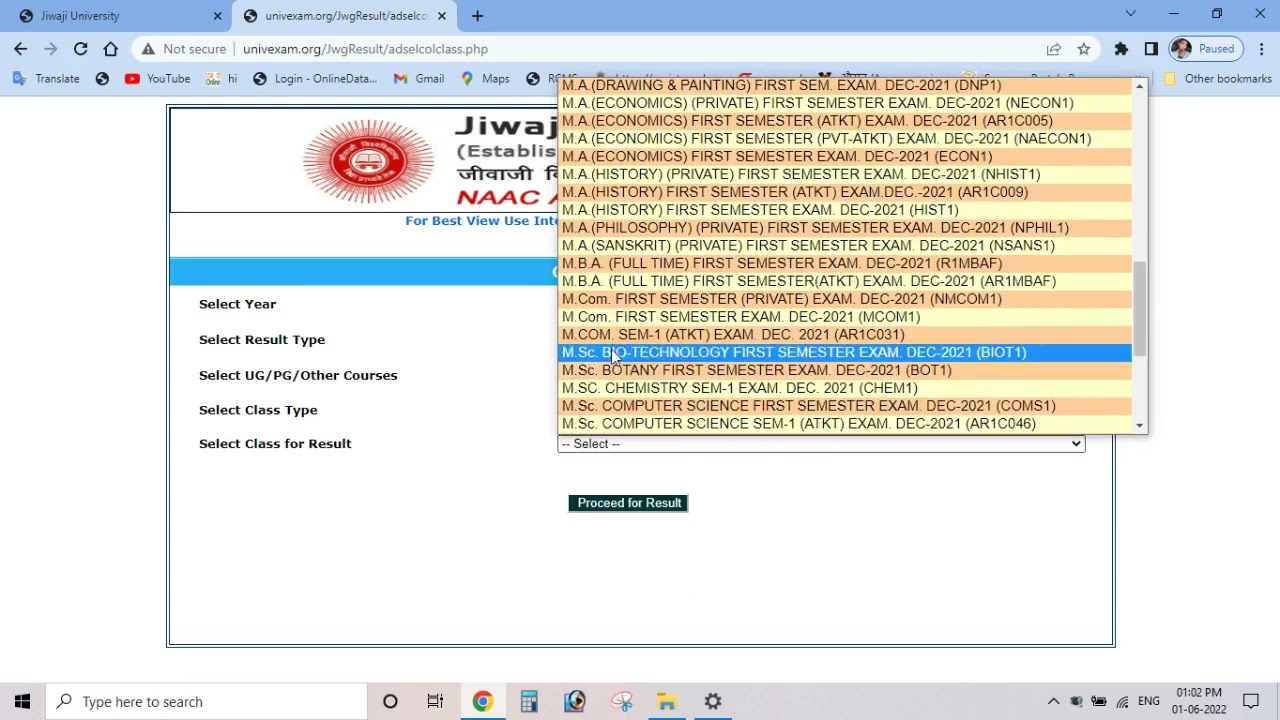Click the address bar URL

point(365,48)
